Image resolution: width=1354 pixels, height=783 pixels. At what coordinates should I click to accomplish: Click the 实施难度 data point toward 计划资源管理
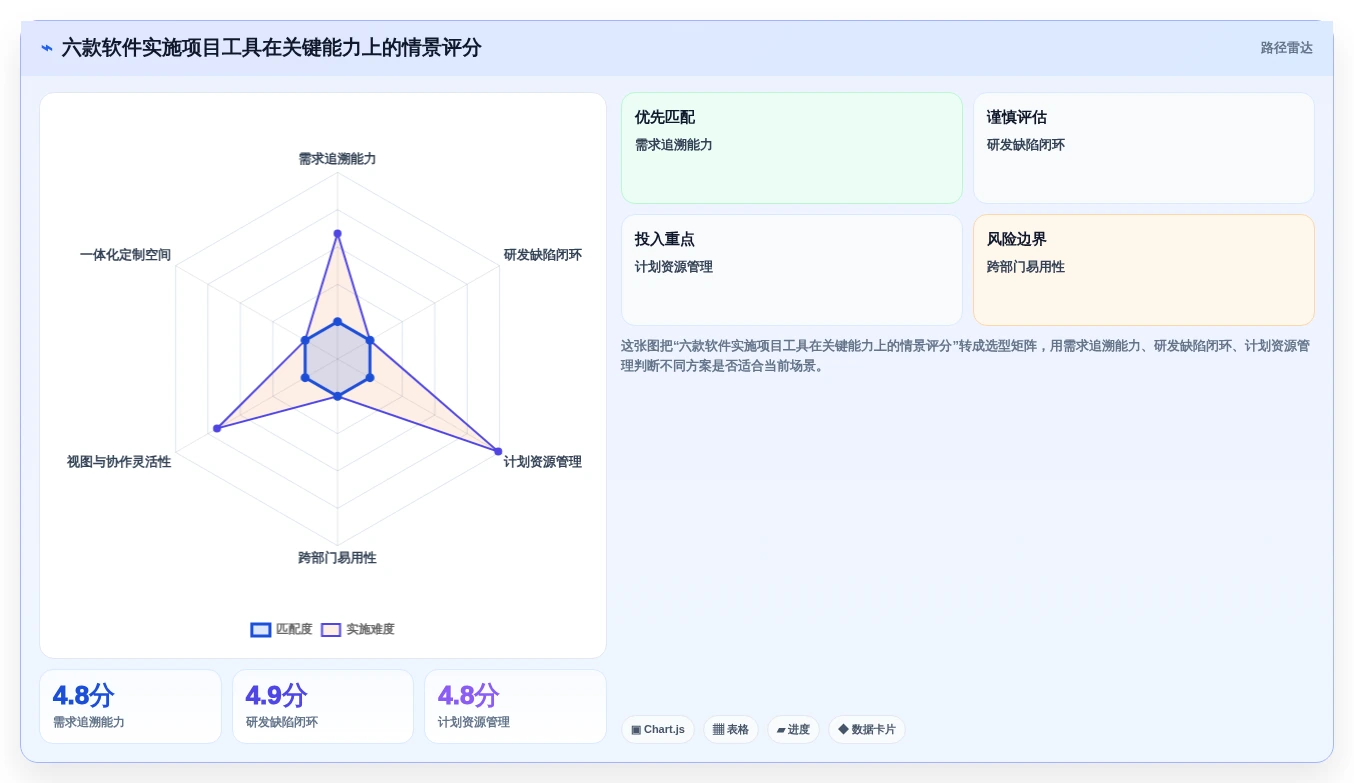click(x=498, y=451)
